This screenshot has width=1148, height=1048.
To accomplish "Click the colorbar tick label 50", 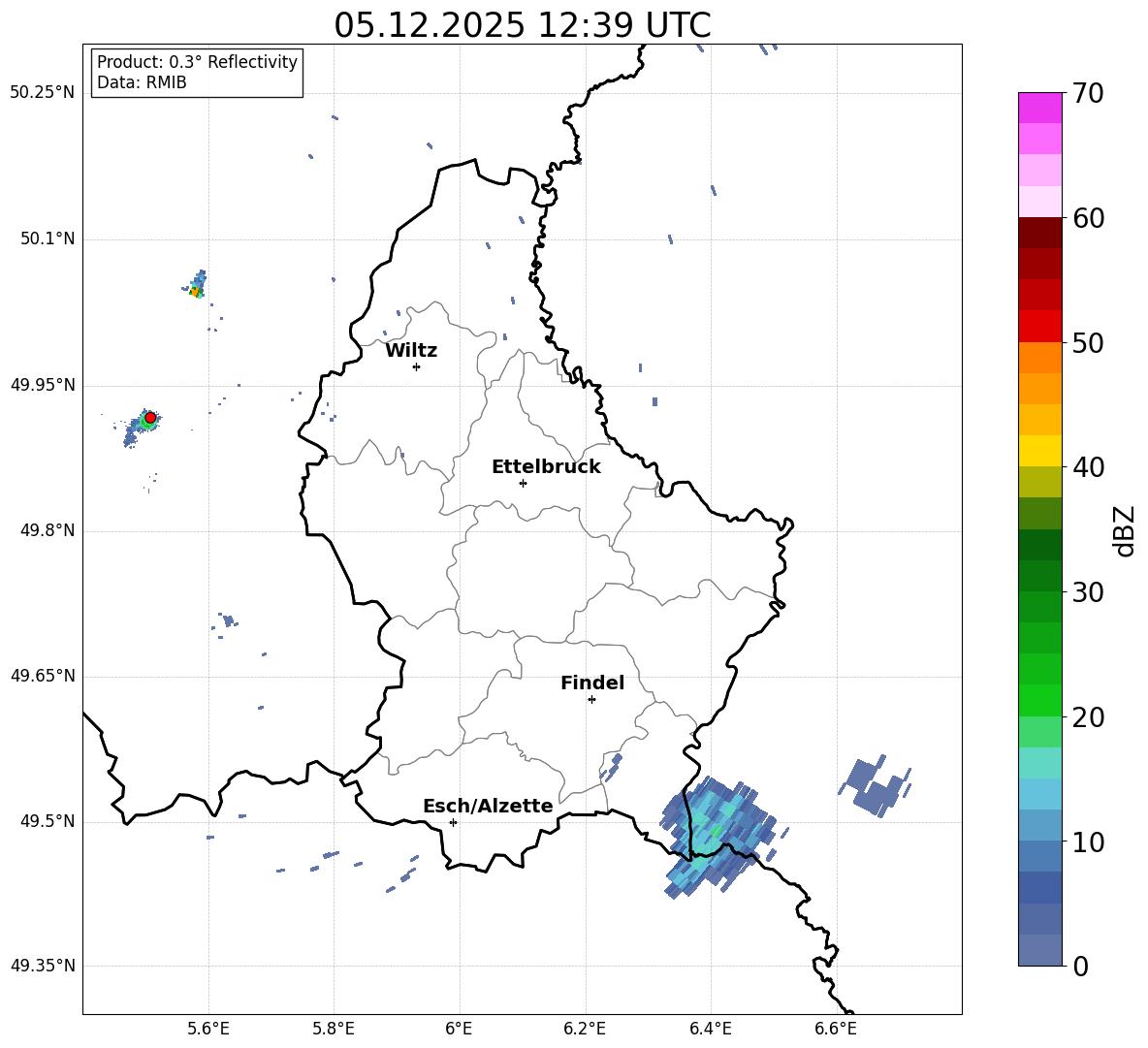I will 1088,342.
